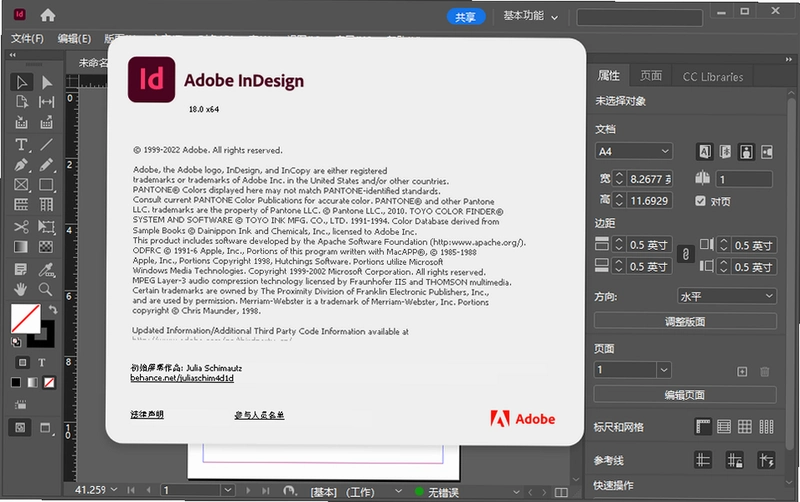This screenshot has width=800, height=502.
Task: Select the Selection tool arrow
Action: (x=21, y=82)
